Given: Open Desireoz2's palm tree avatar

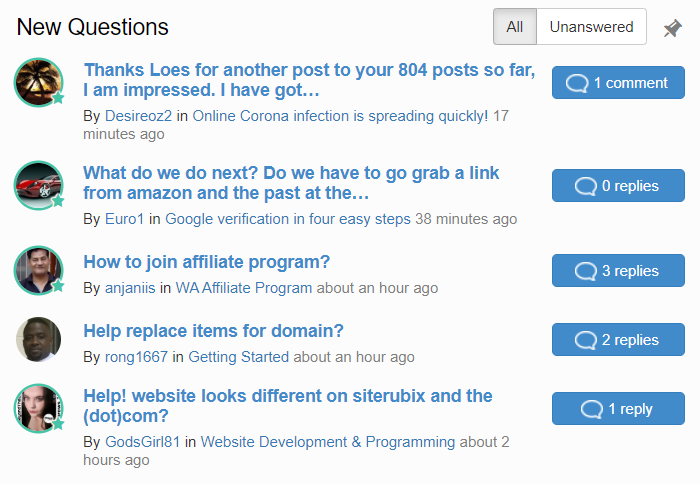Looking at the screenshot, I should pyautogui.click(x=39, y=82).
